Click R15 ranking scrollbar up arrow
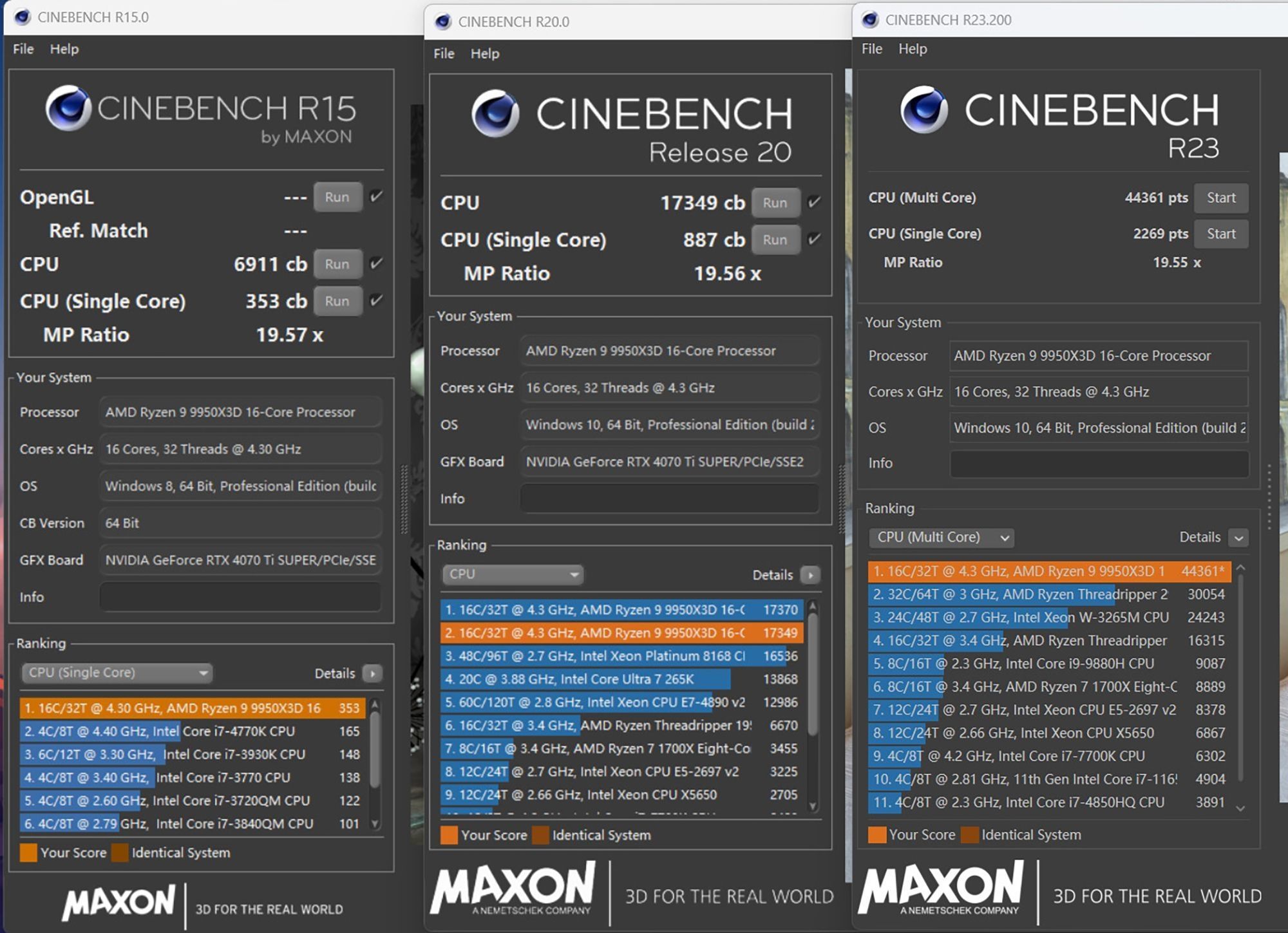Screen dimensions: 1288x933 375,705
